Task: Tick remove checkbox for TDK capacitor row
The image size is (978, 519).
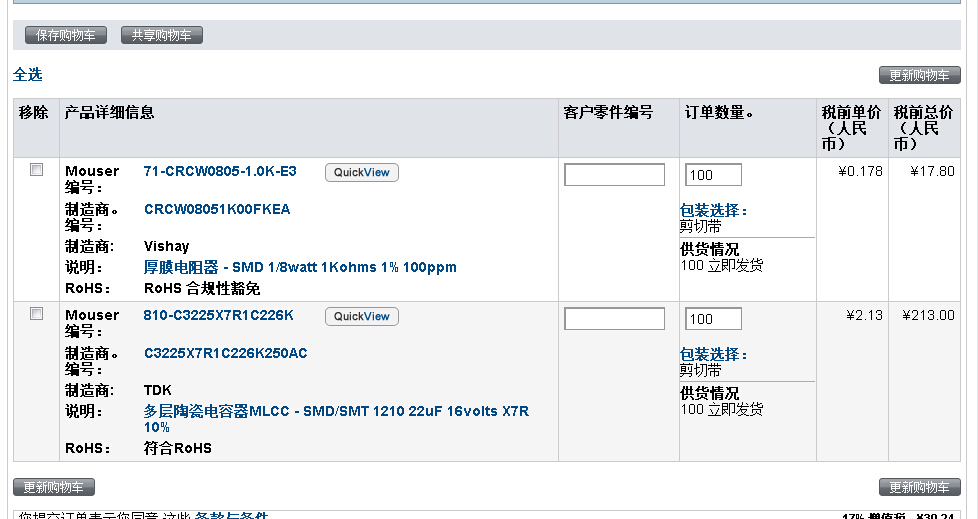Action: (37, 314)
